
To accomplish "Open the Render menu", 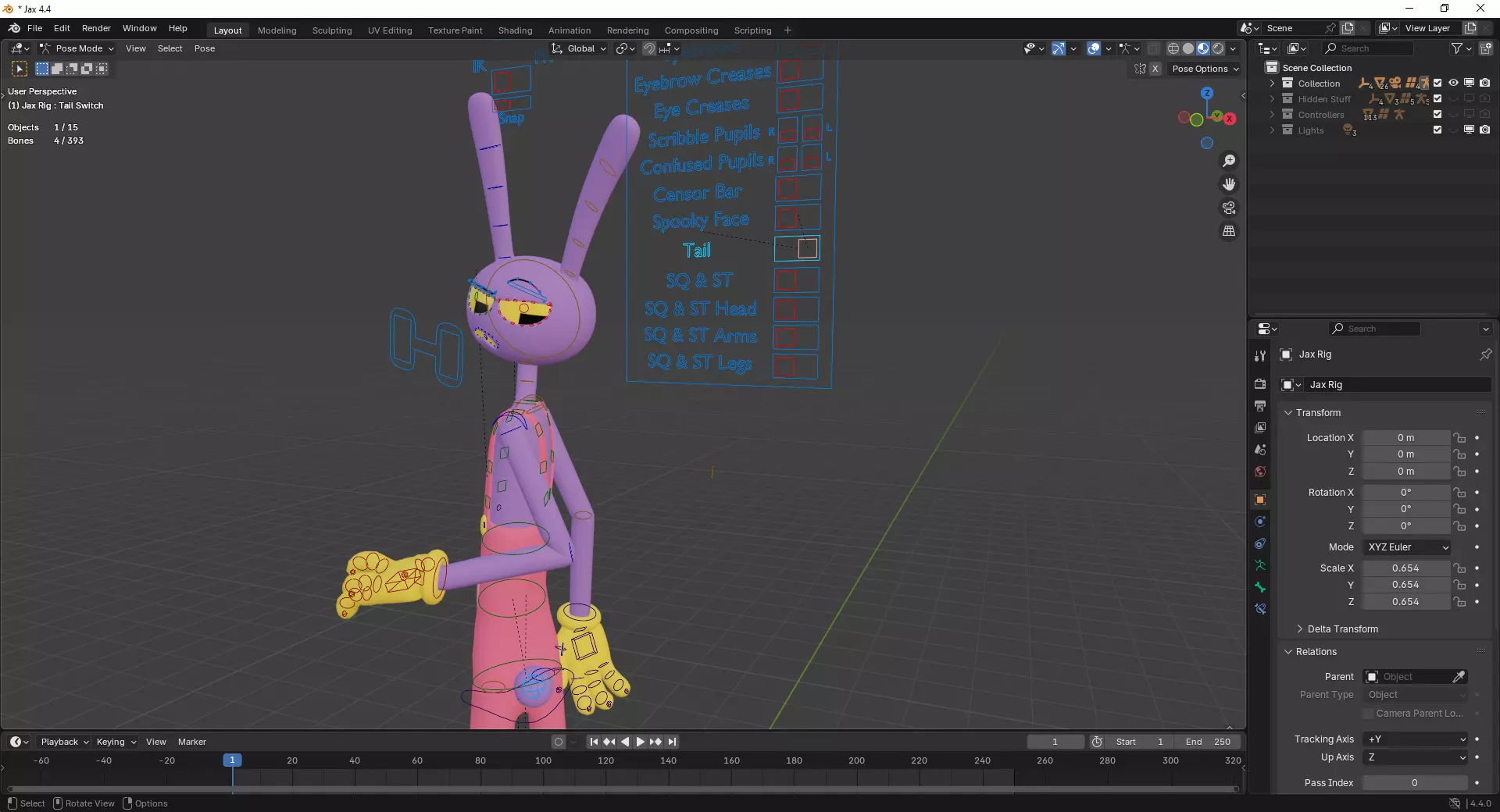I will [96, 28].
